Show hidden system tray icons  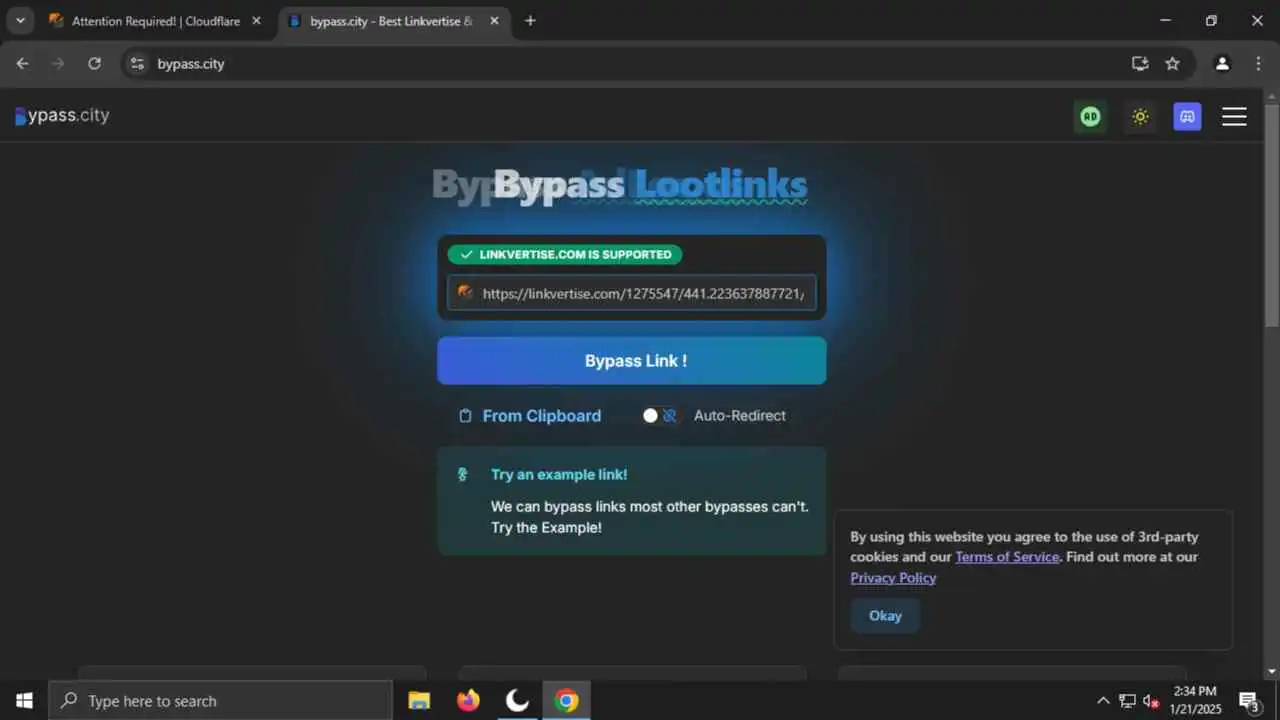[1103, 701]
